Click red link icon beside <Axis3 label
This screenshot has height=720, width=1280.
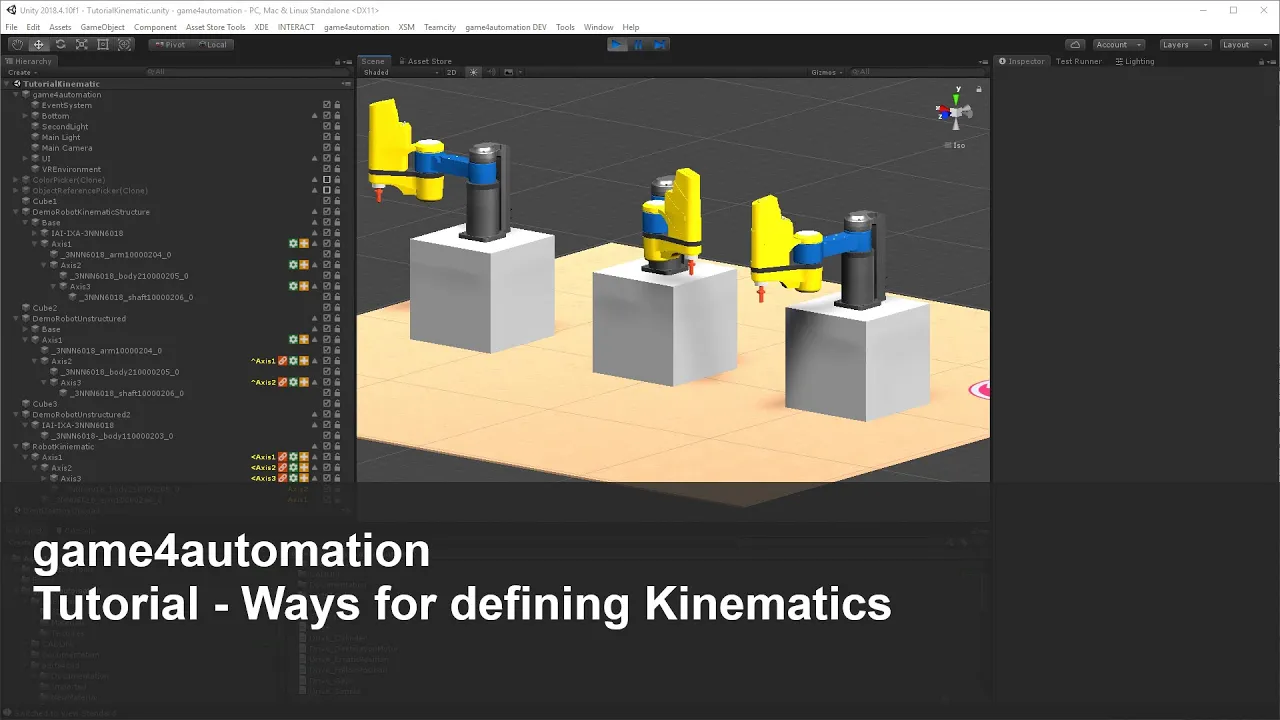click(283, 478)
